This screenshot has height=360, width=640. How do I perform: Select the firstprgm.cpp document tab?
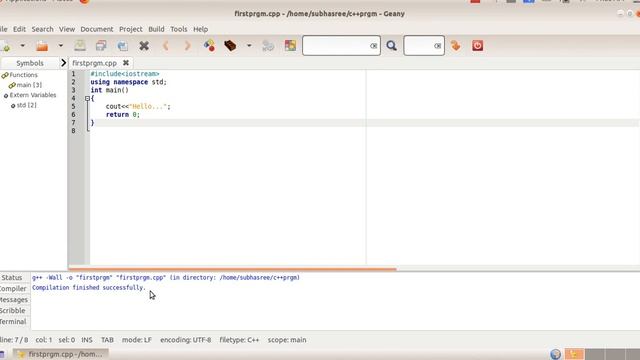pyautogui.click(x=95, y=63)
